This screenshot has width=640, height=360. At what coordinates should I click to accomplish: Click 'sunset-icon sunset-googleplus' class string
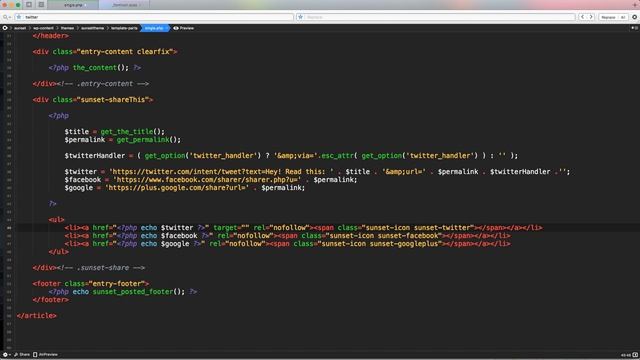tap(380, 244)
